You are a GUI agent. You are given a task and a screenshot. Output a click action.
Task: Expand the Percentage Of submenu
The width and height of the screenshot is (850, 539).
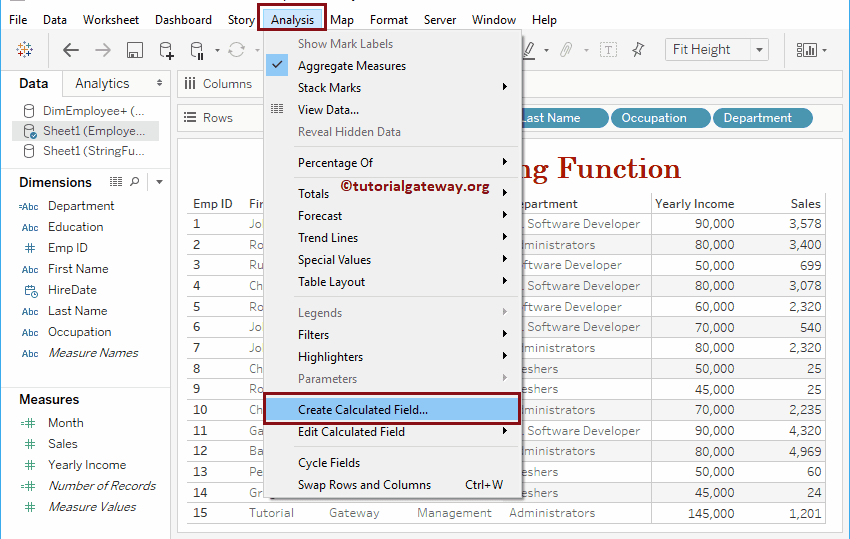(x=505, y=162)
